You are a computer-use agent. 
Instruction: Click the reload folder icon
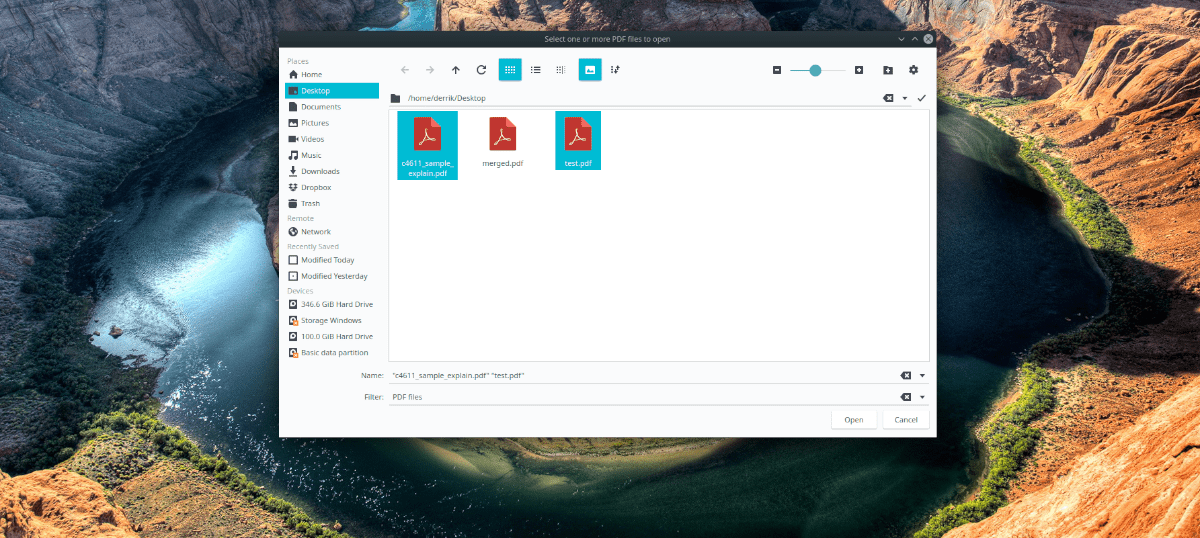tap(481, 70)
